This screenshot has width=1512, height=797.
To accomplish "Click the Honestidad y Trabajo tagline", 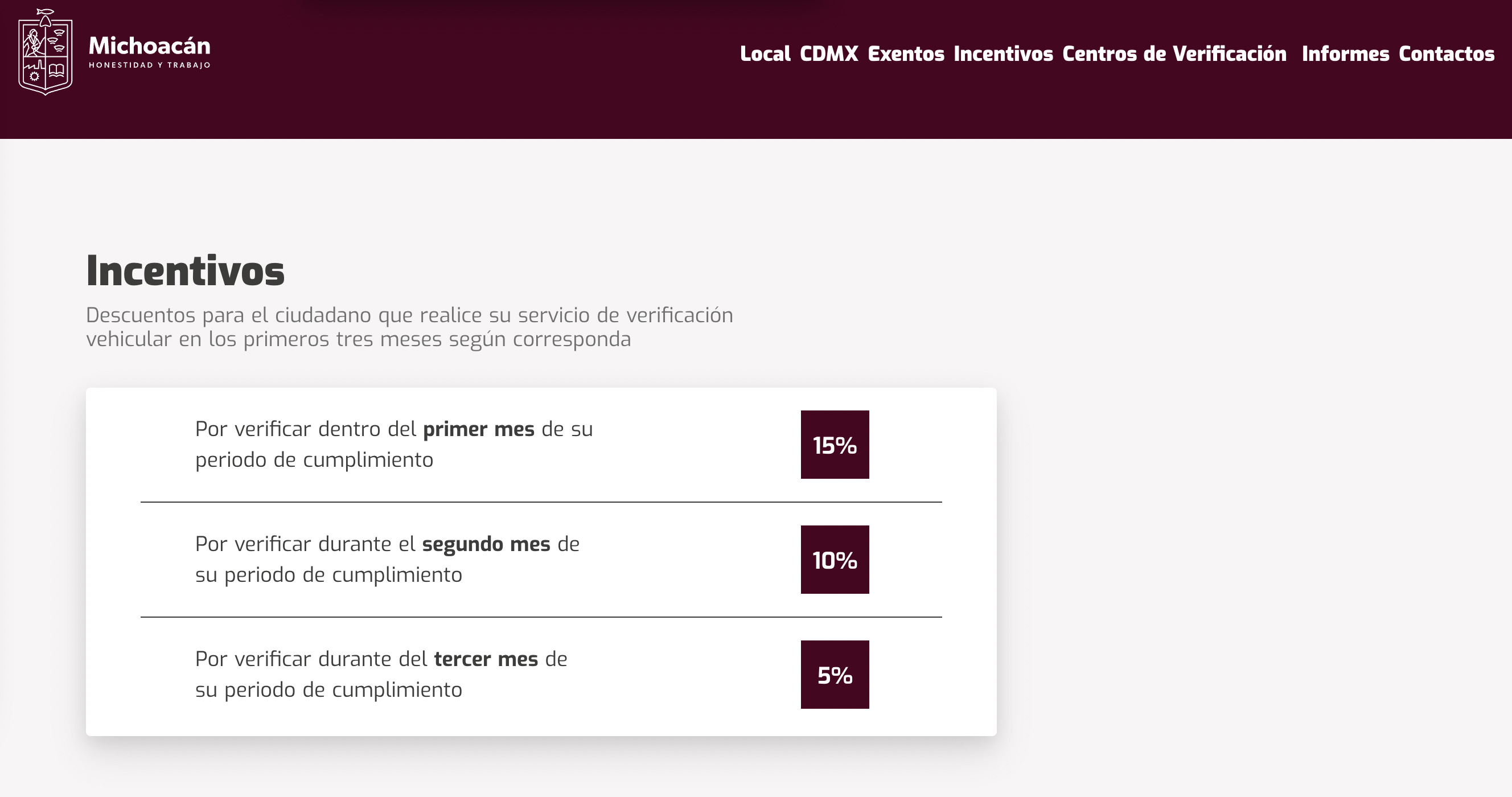I will pyautogui.click(x=149, y=65).
